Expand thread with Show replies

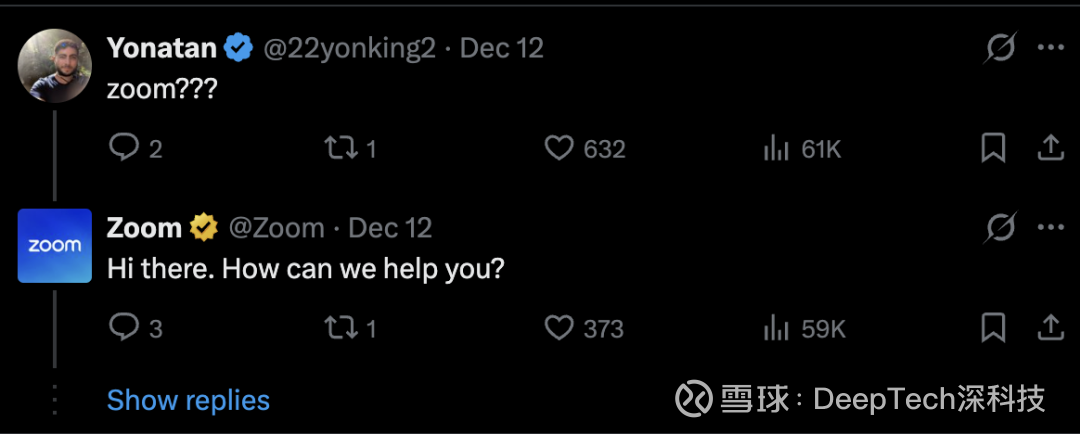click(188, 400)
